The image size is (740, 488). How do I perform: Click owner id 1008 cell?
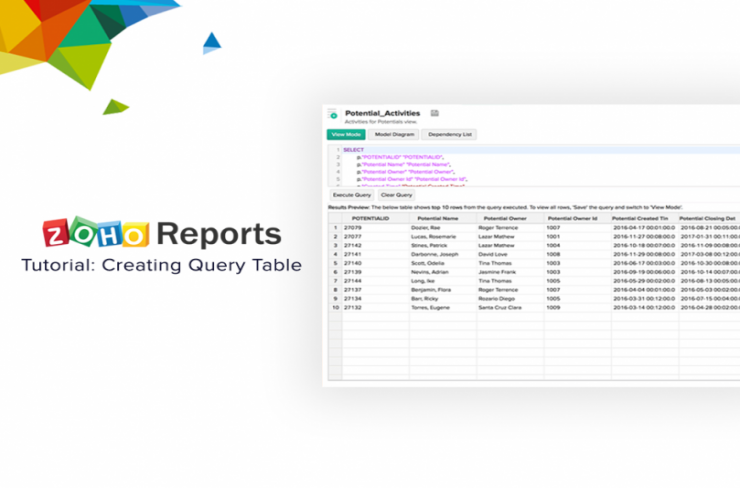click(x=578, y=254)
